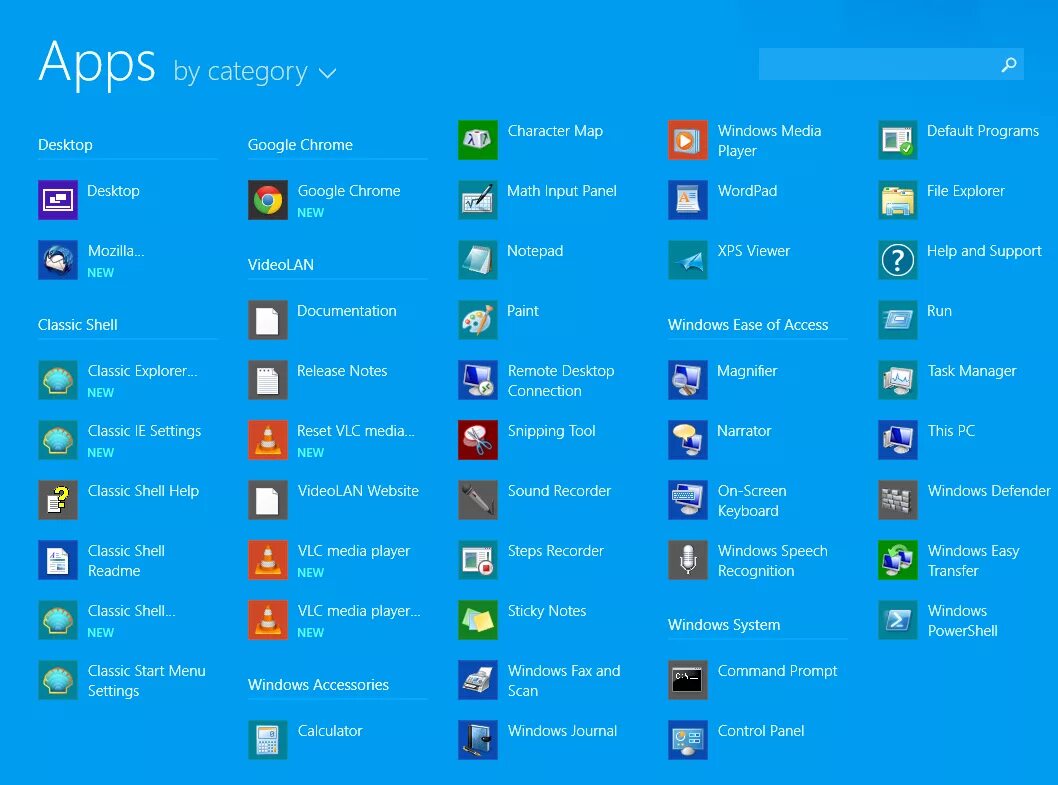Launch WordPad icon
The width and height of the screenshot is (1058, 785).
(688, 200)
